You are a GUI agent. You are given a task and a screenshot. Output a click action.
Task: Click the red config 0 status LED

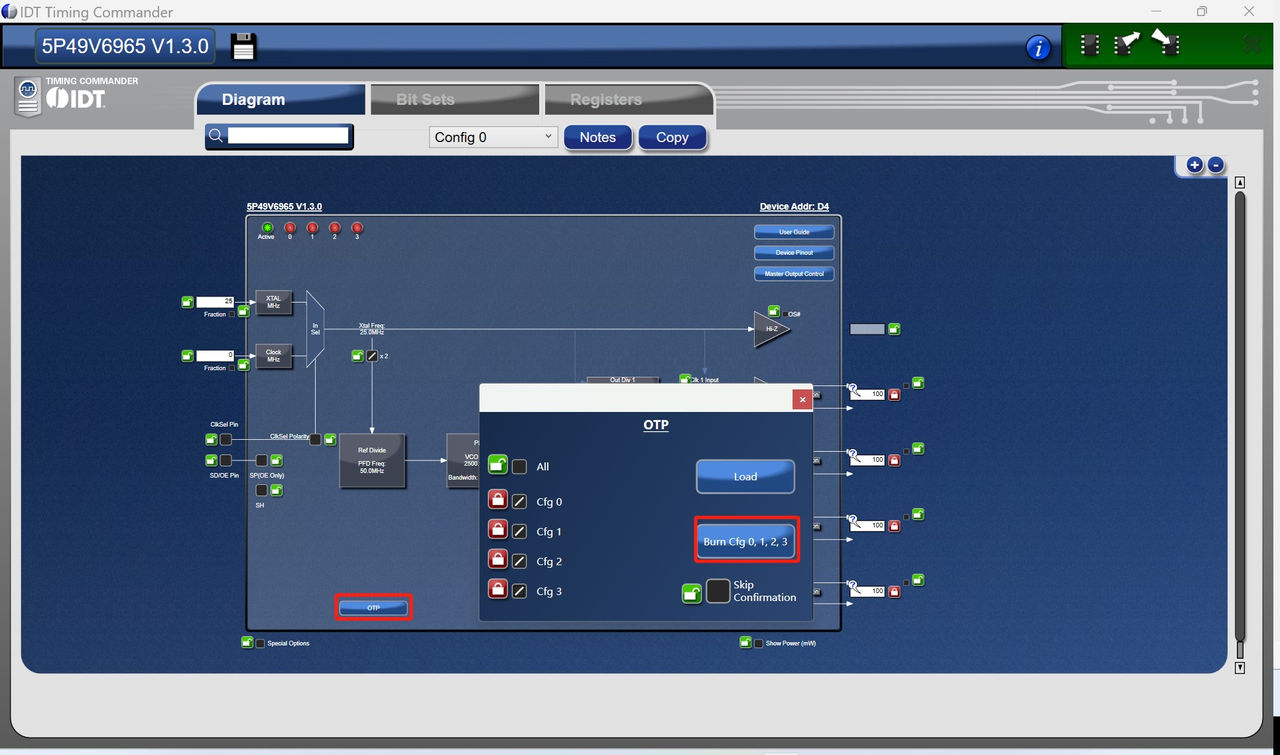pyautogui.click(x=290, y=227)
